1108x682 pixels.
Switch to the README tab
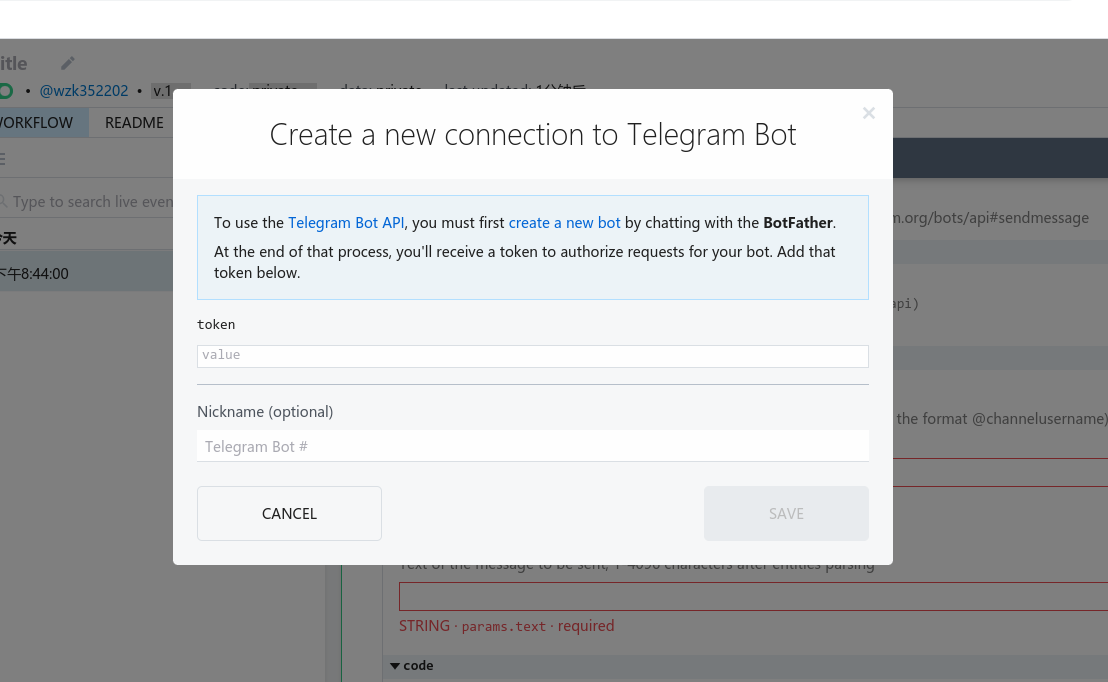[134, 123]
